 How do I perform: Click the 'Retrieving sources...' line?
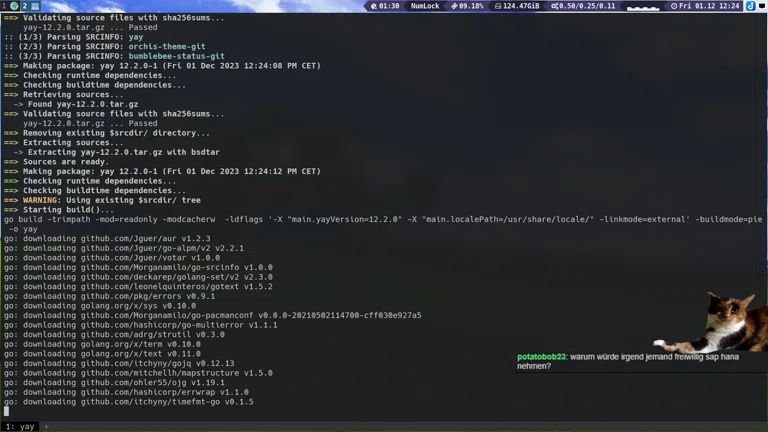(x=64, y=95)
